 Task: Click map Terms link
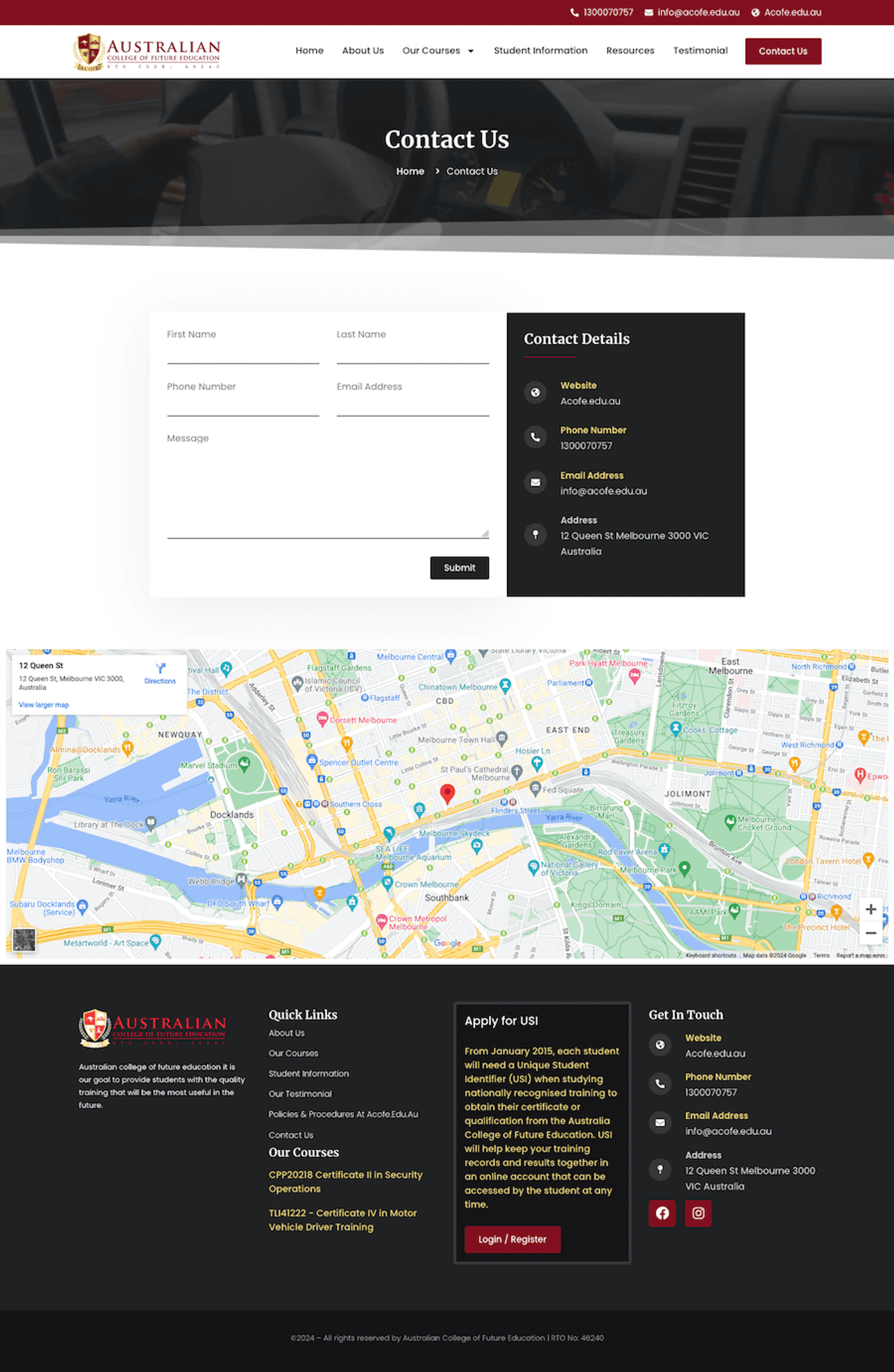pyautogui.click(x=821, y=956)
